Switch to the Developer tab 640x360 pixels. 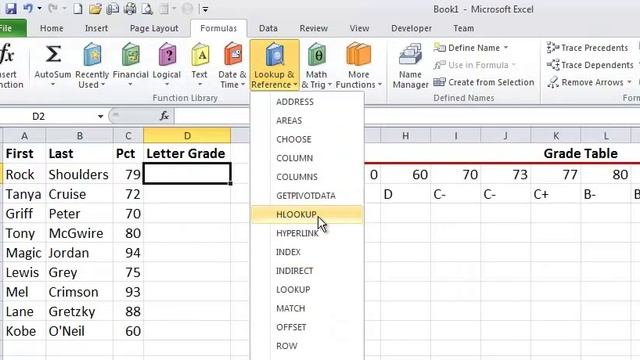coord(411,28)
